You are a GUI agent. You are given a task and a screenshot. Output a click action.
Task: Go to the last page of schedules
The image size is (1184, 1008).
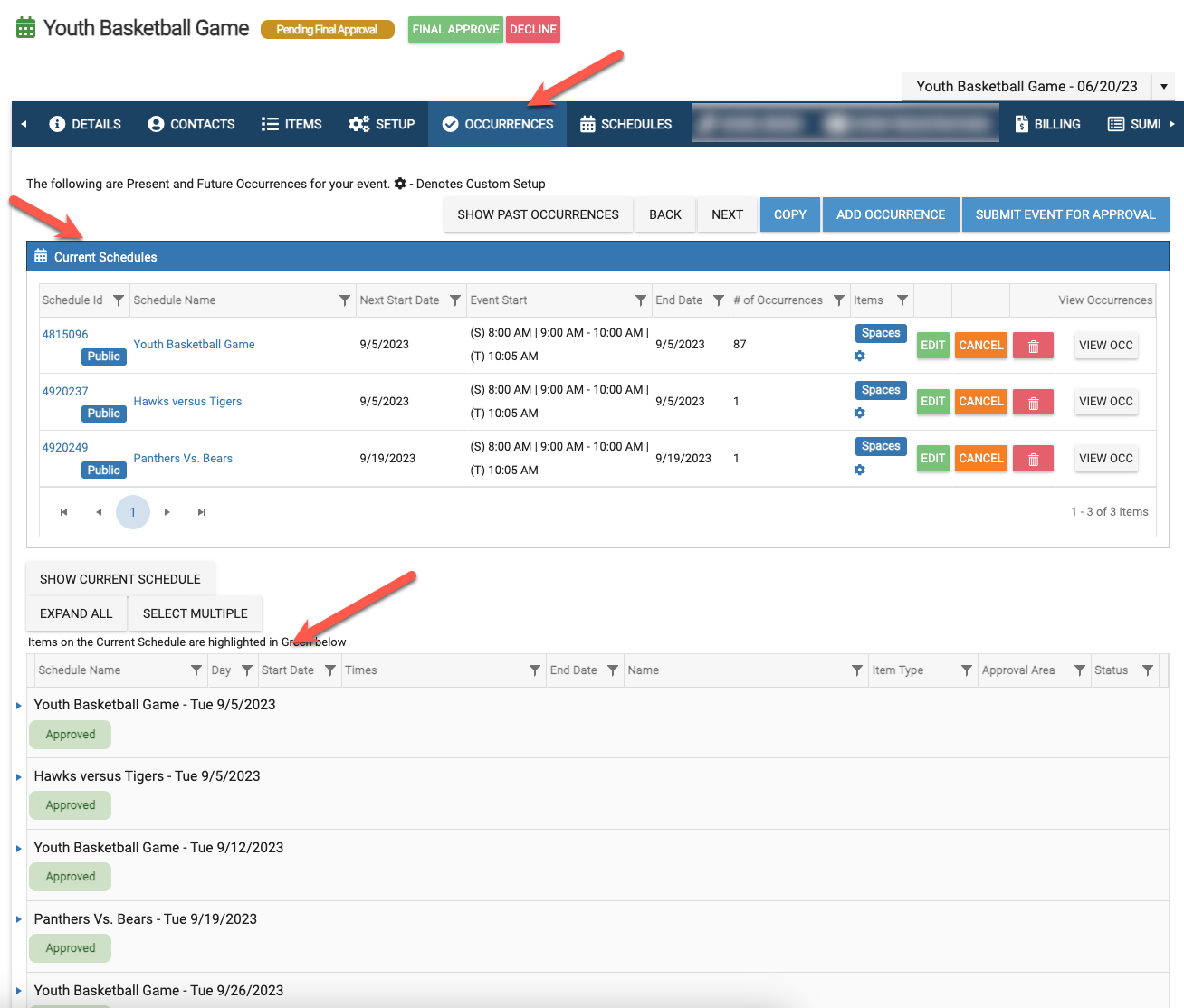201,512
